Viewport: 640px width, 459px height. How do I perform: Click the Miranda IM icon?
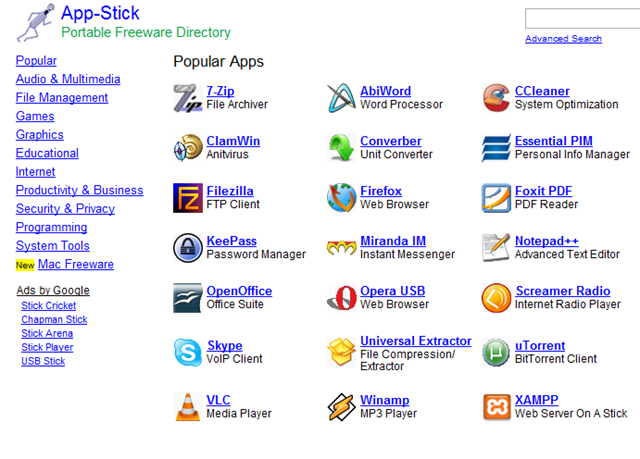[x=341, y=248]
